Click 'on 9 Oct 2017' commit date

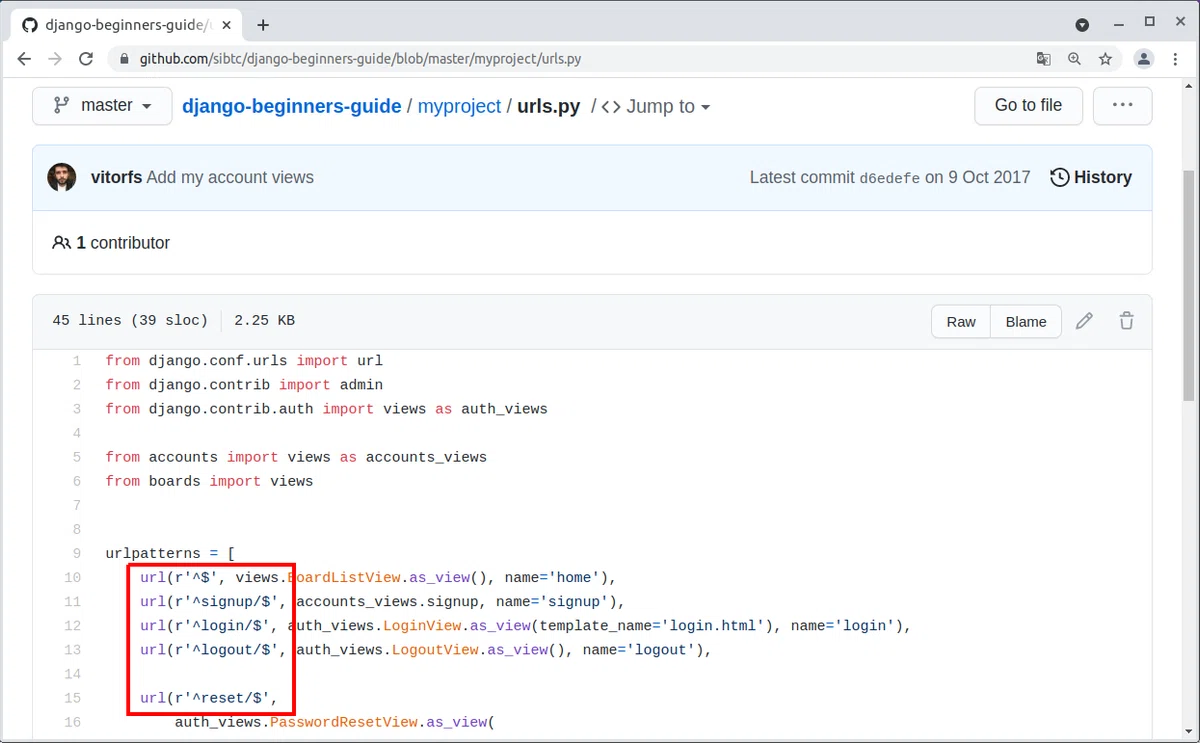[x=977, y=177]
